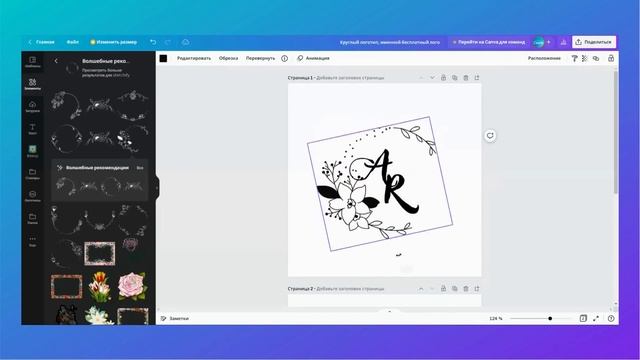
Task: Show all magic recommendations via Все
Action: [x=140, y=168]
